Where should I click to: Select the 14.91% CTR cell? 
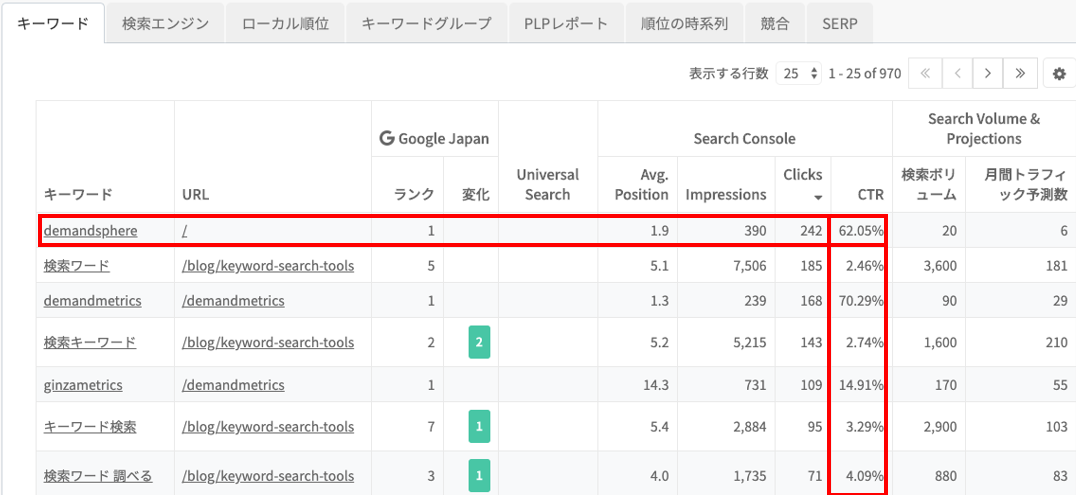point(861,385)
